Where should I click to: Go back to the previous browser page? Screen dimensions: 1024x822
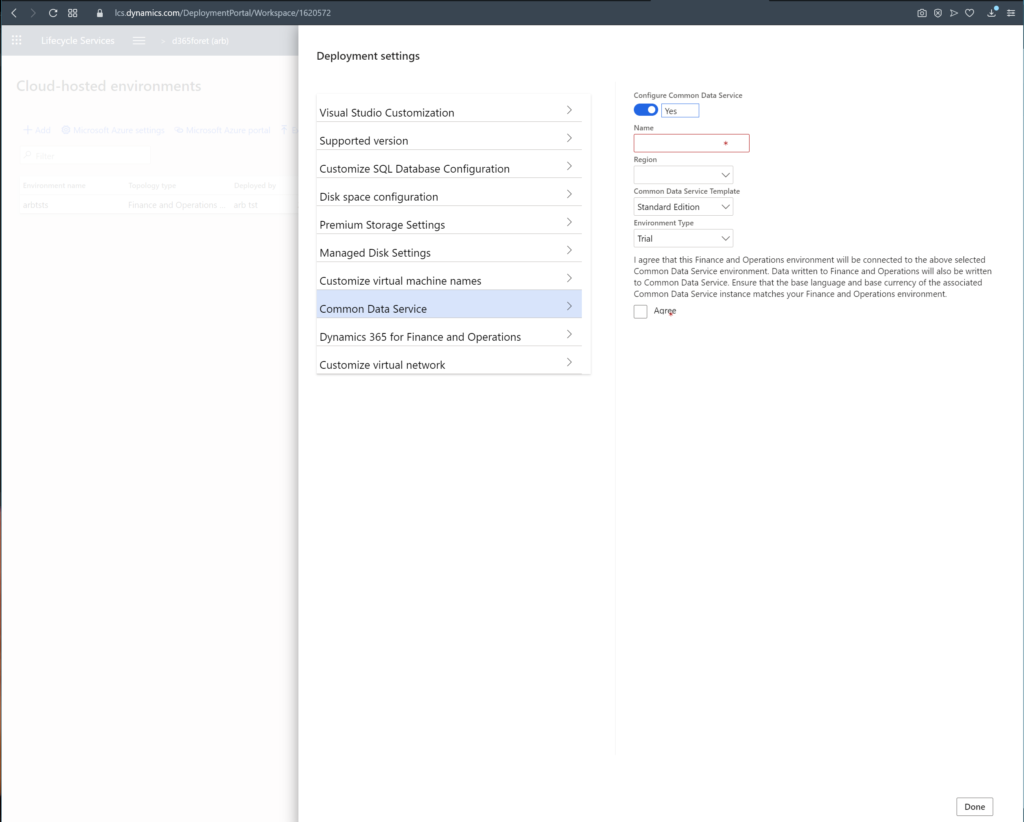pyautogui.click(x=13, y=13)
